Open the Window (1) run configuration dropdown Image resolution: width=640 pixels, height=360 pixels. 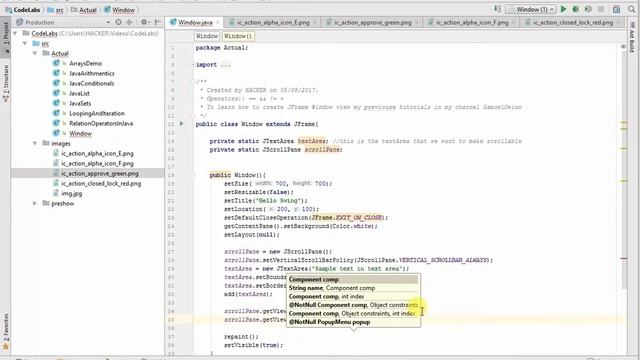[531, 9]
